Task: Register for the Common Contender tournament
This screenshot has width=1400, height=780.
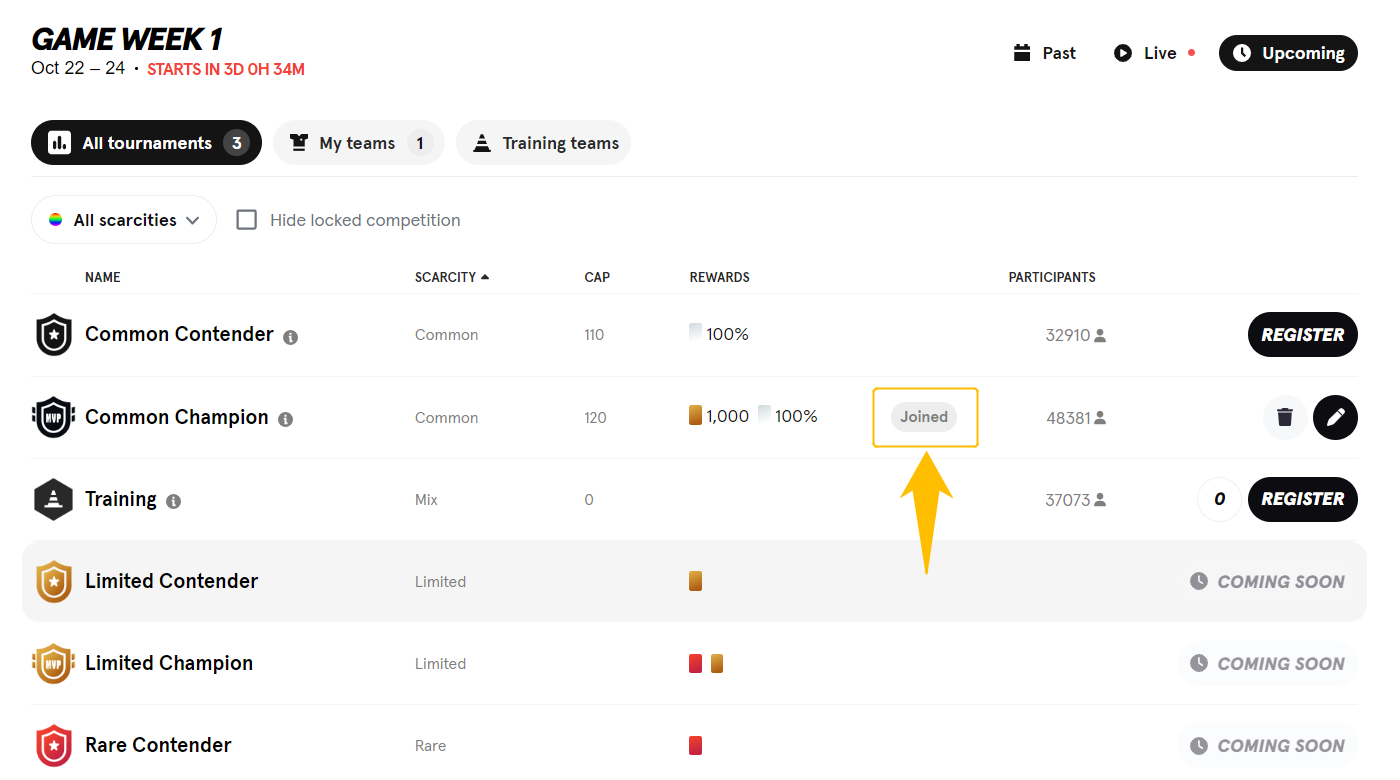Action: point(1303,335)
